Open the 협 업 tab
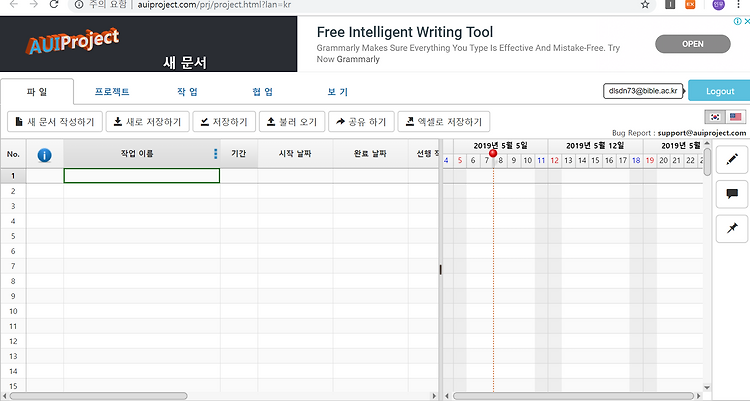Image resolution: width=750 pixels, height=401 pixels. (x=263, y=91)
